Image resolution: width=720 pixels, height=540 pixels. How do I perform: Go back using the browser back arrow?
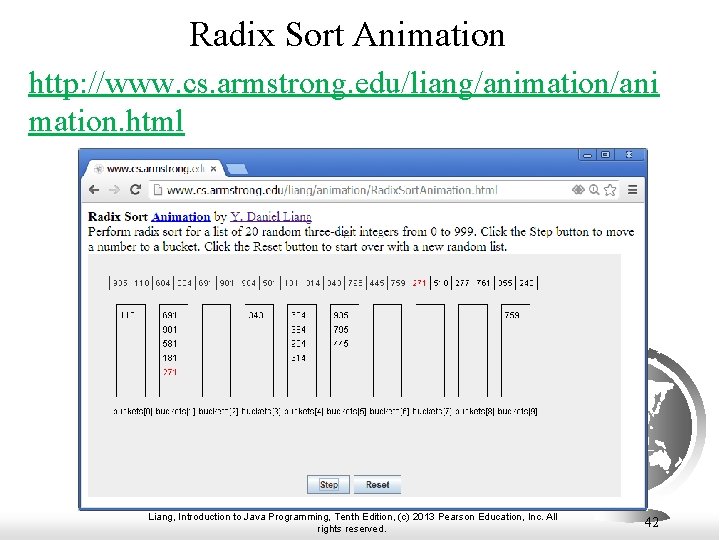[94, 190]
